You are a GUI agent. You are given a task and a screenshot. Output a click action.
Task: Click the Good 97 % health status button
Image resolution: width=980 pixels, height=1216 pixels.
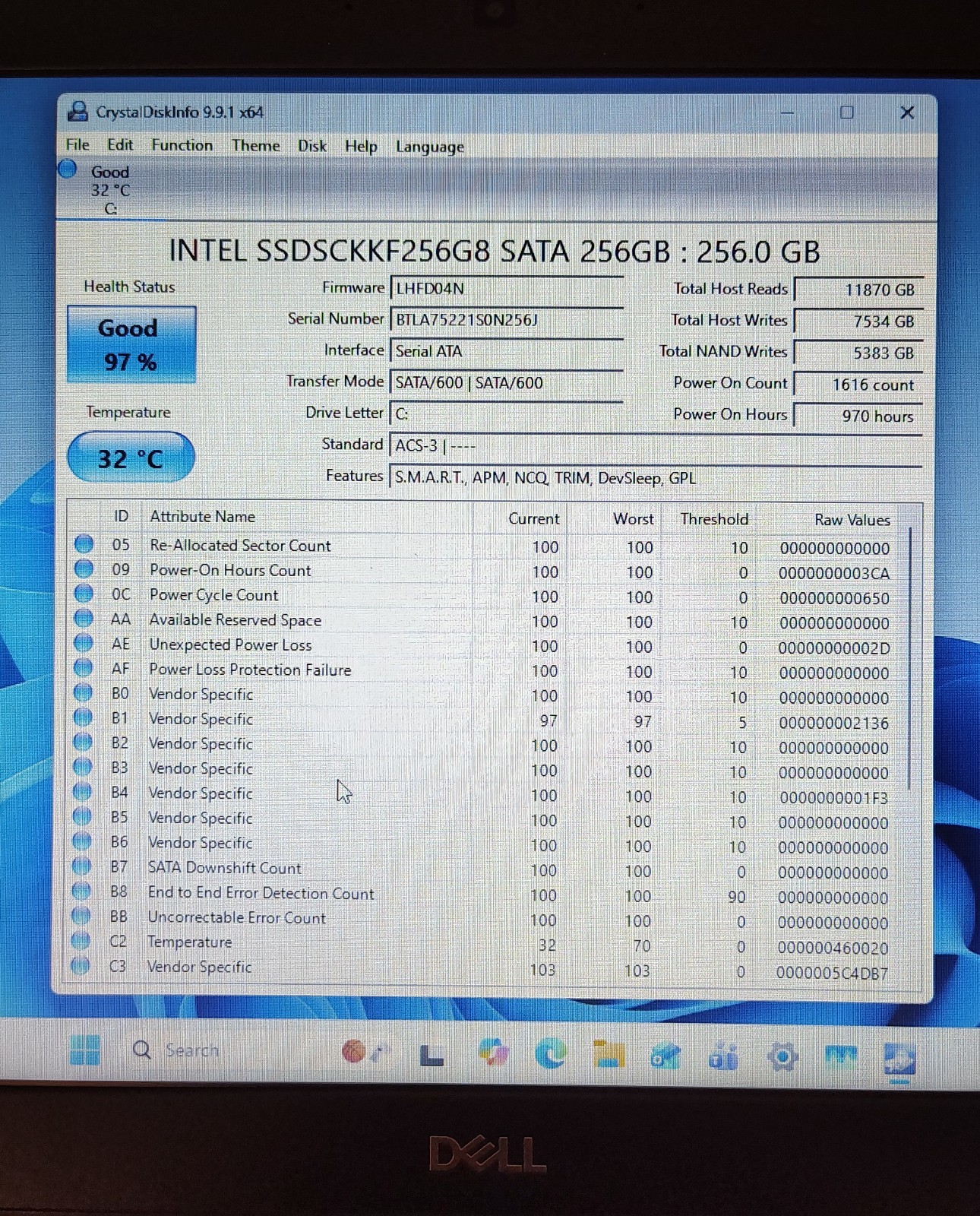(x=131, y=344)
